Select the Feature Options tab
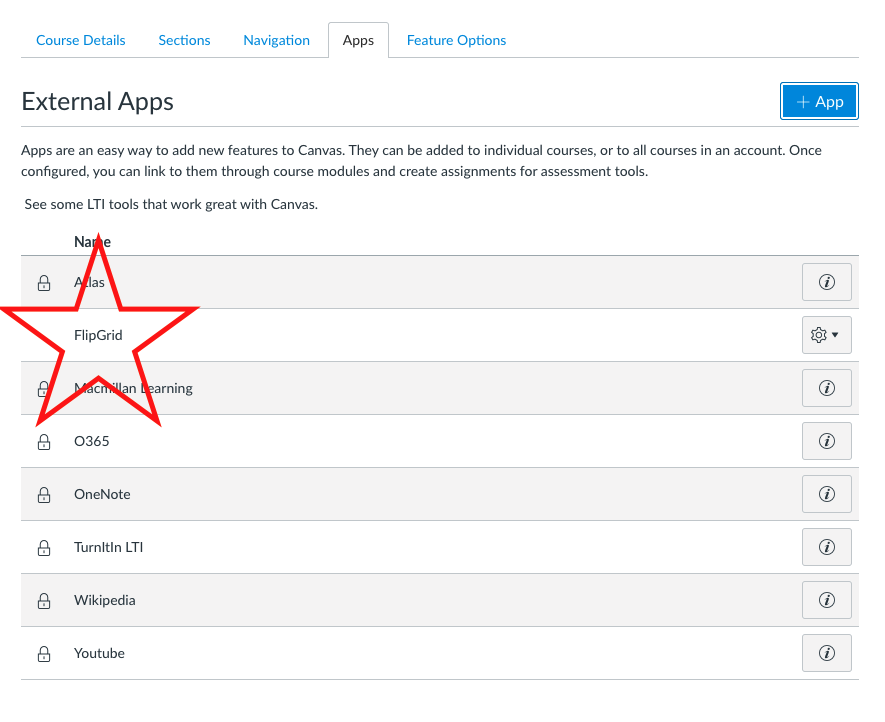Image resolution: width=885 pixels, height=722 pixels. tap(456, 40)
